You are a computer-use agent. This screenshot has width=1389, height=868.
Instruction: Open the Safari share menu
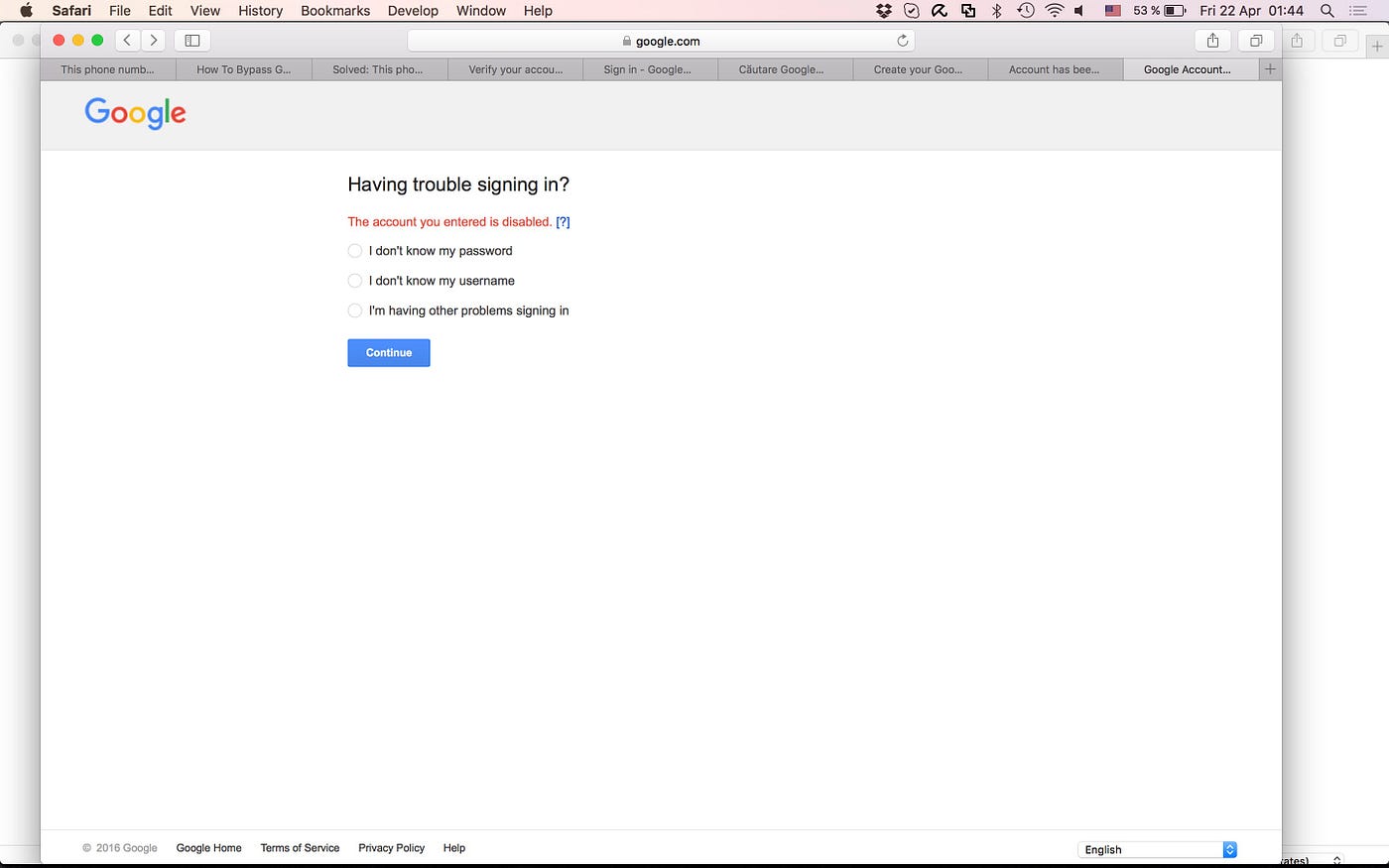(x=1212, y=41)
